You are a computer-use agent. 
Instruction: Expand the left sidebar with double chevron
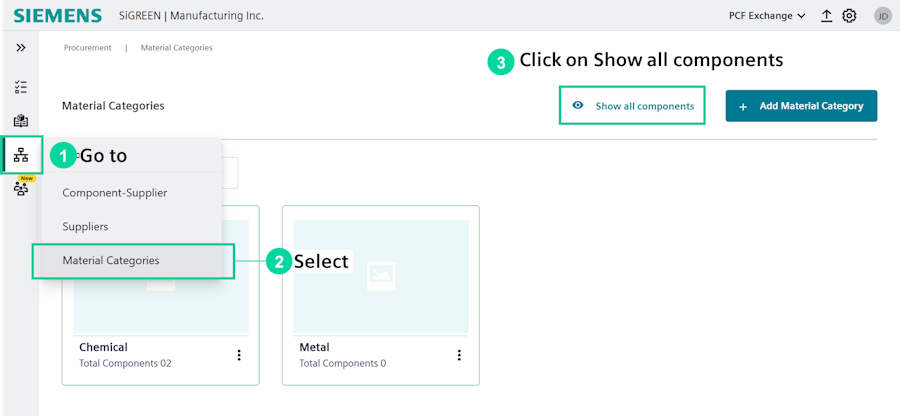pos(21,48)
